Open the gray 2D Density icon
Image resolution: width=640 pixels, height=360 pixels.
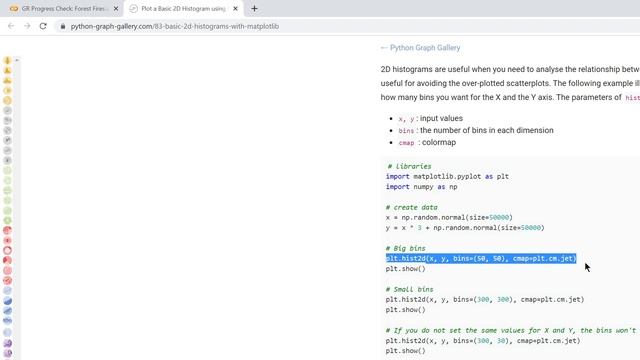tap(7, 160)
